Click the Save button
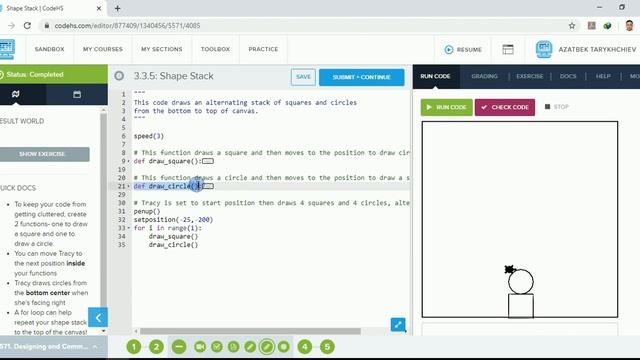 click(x=303, y=77)
